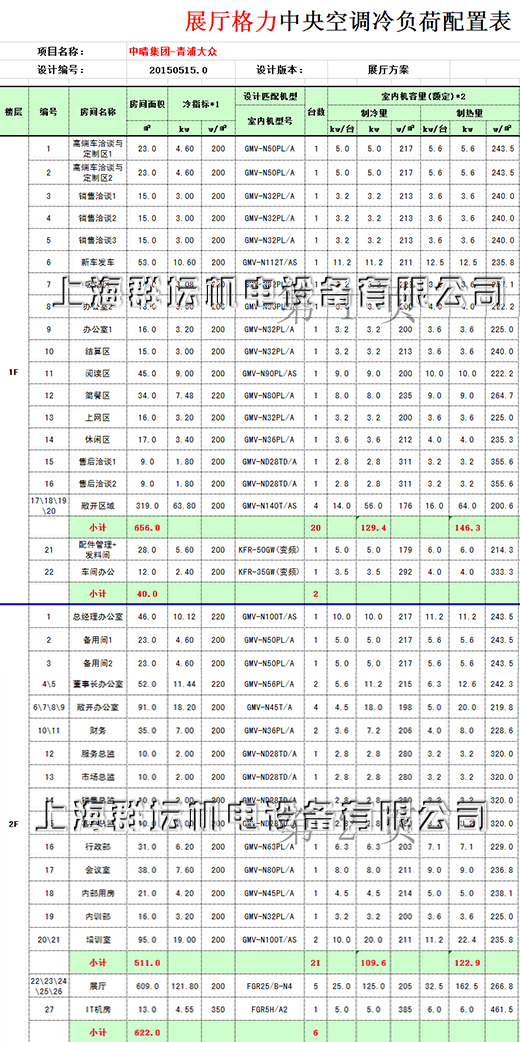
Task: Select final subtotal area 622.0
Action: click(145, 1031)
